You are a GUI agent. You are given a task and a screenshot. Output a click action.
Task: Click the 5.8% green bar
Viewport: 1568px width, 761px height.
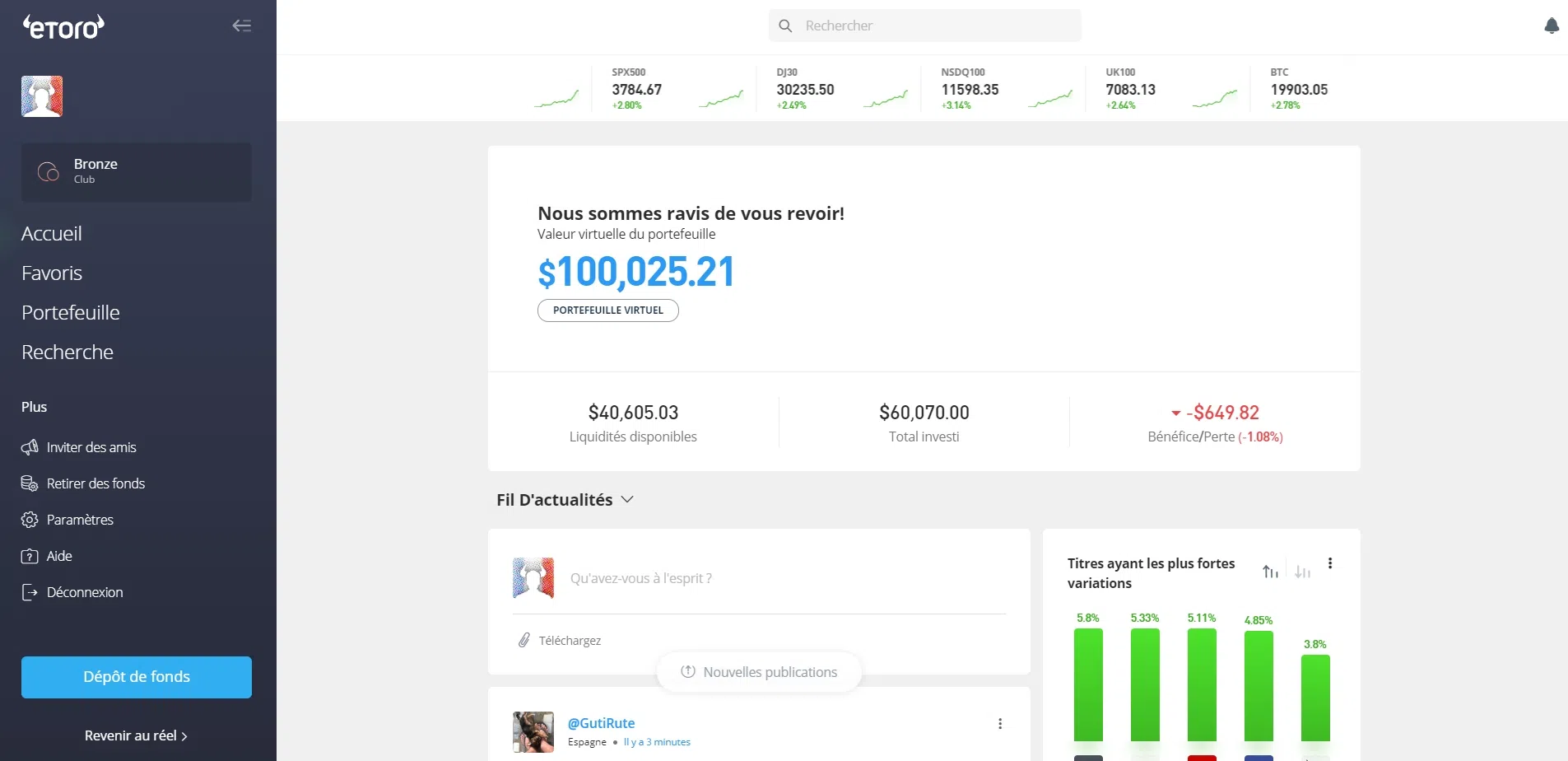tap(1088, 685)
